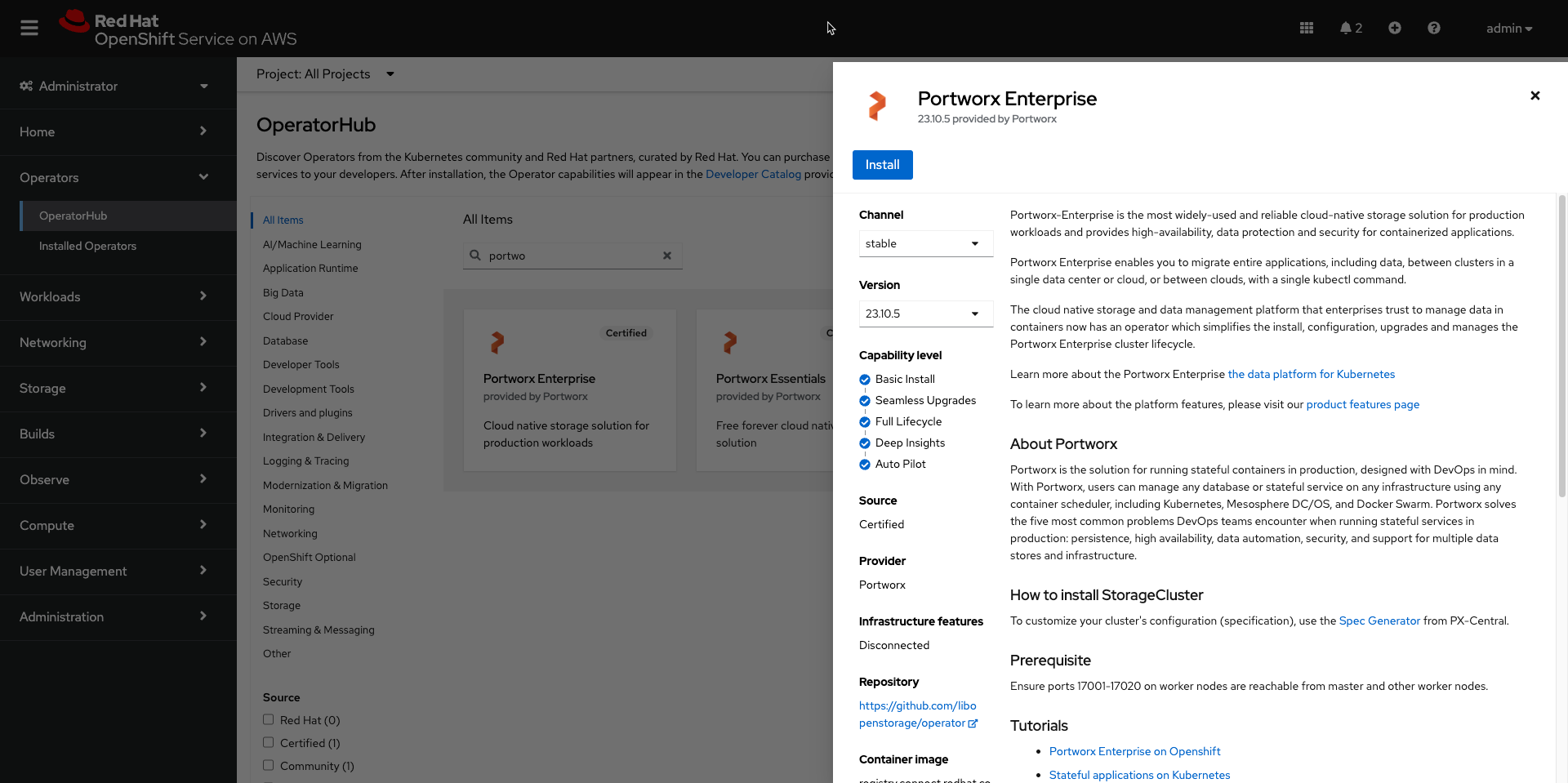Open the Spec Generator link
1568x783 pixels.
pos(1379,620)
